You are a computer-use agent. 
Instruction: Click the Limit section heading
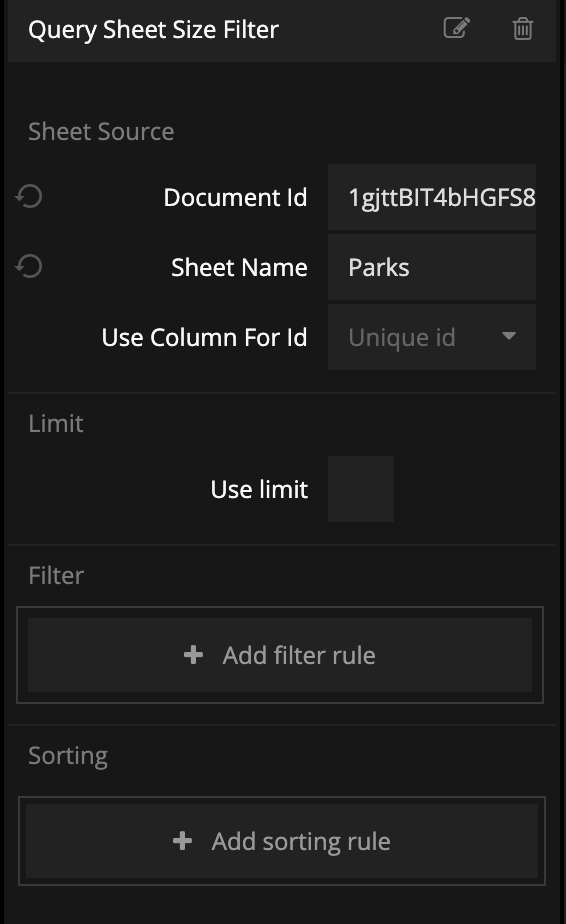click(x=56, y=424)
